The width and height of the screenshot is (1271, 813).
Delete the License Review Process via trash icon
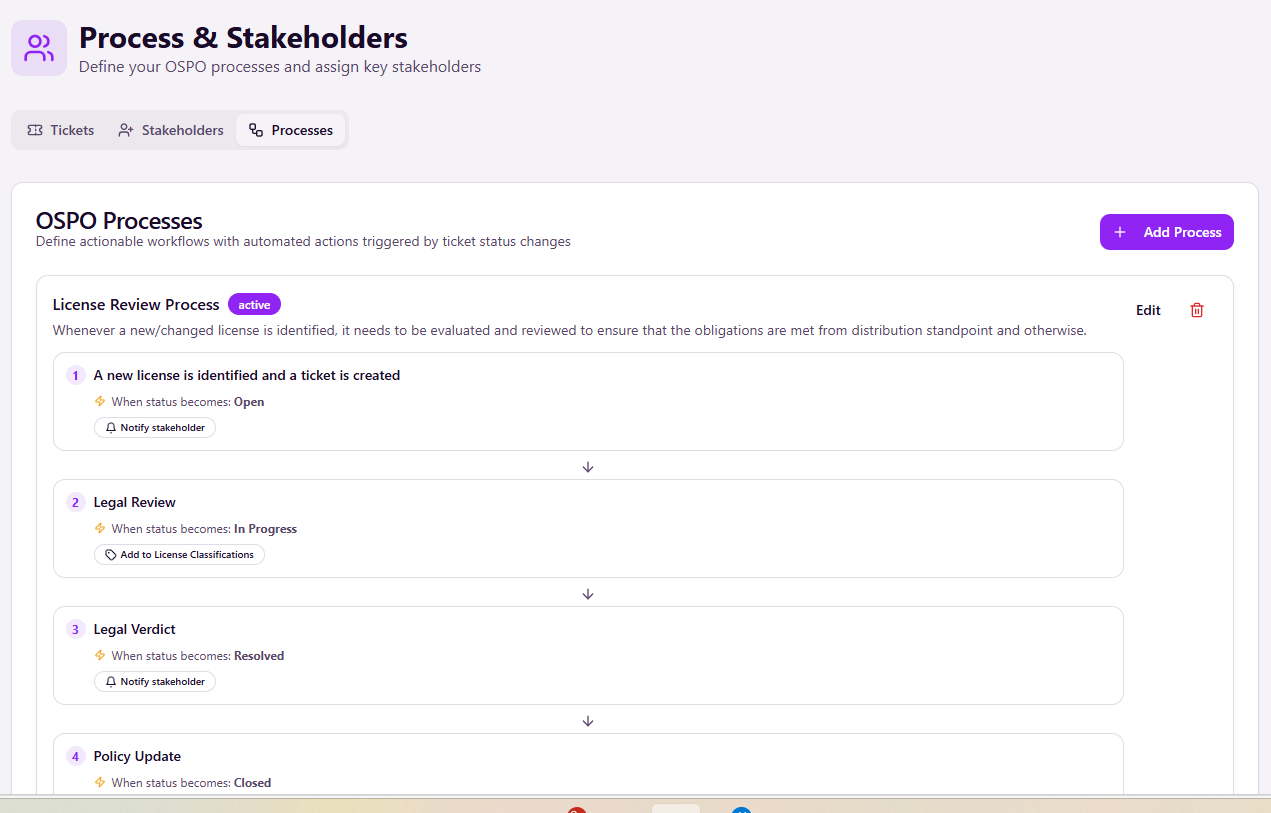1197,310
